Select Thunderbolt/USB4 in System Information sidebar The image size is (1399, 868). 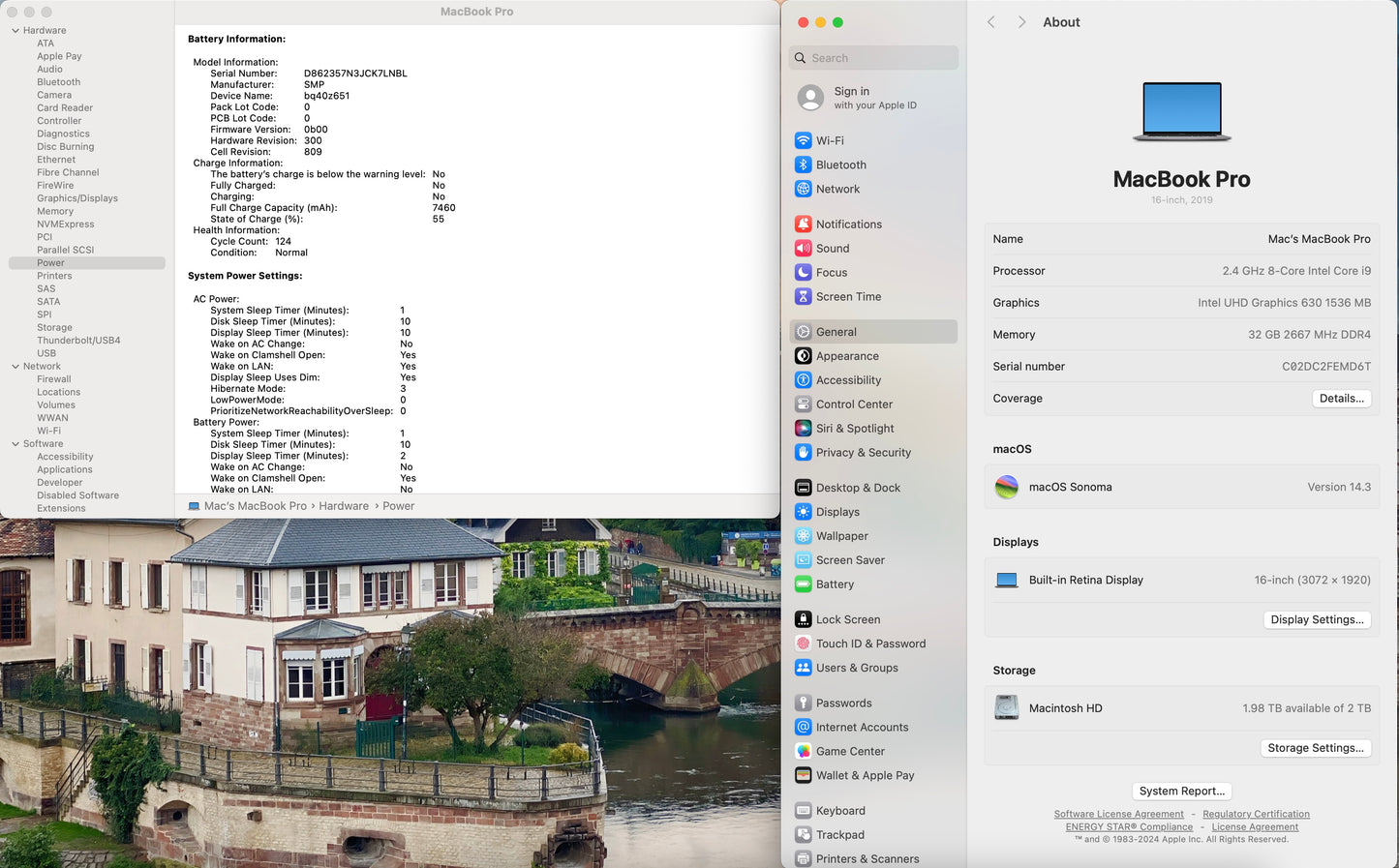pos(78,341)
